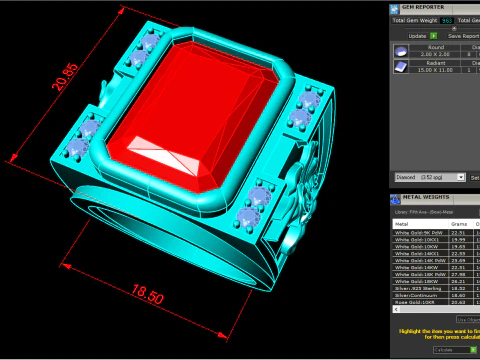Click the Round gem shape label
The height and width of the screenshot is (360, 480).
click(436, 47)
